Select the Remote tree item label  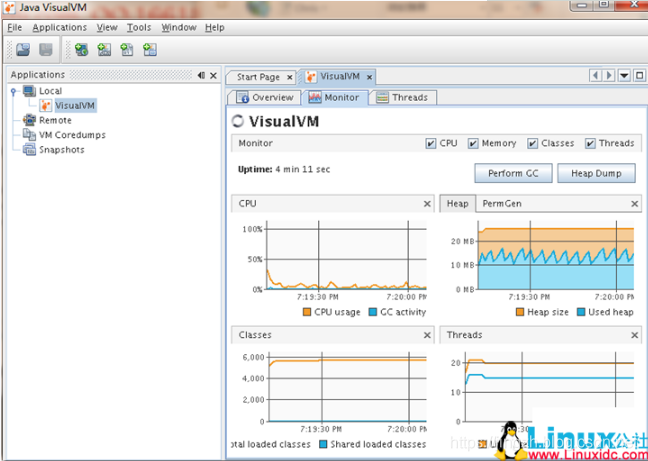coord(55,120)
